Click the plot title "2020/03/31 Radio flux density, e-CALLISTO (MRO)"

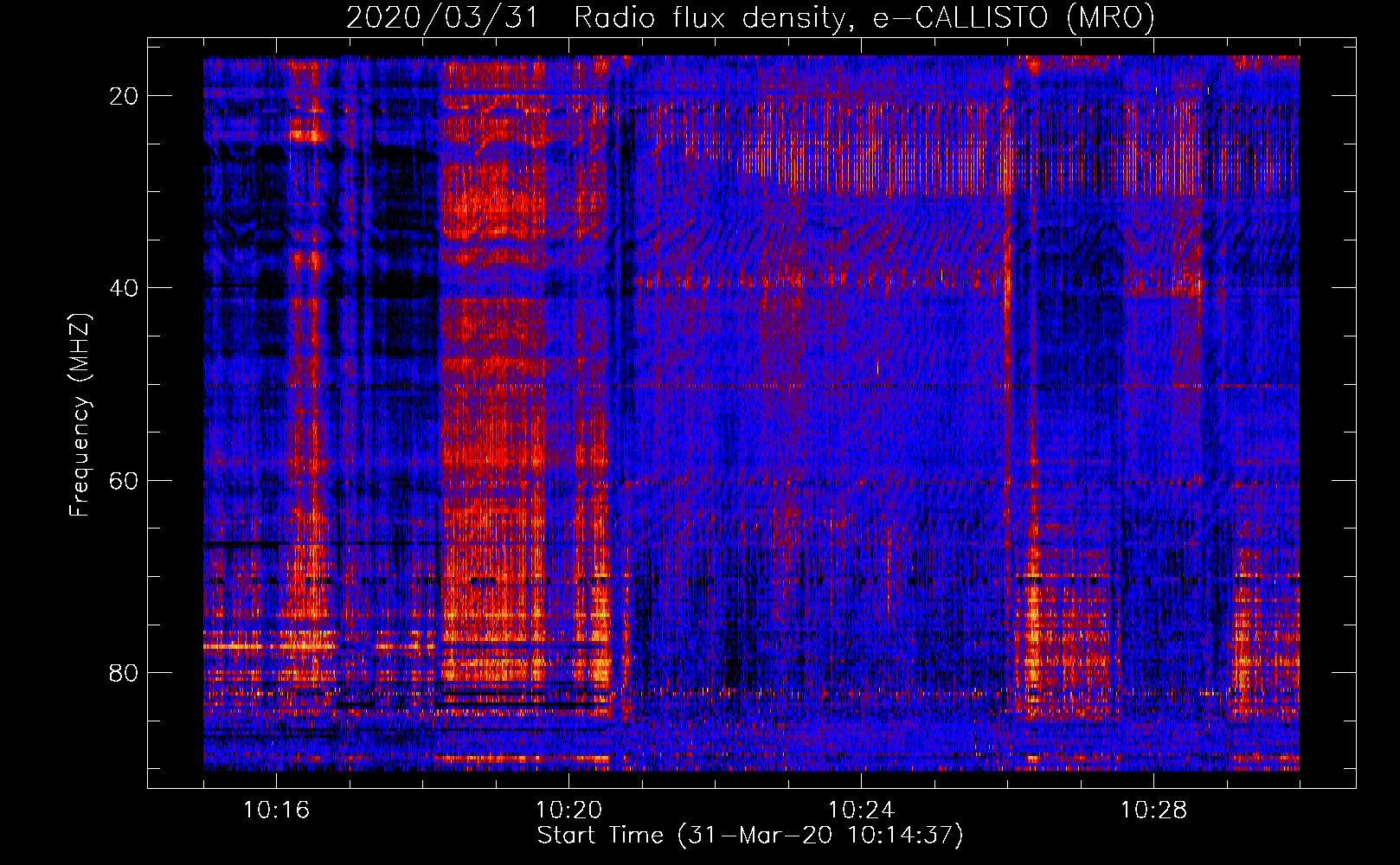[x=750, y=17]
